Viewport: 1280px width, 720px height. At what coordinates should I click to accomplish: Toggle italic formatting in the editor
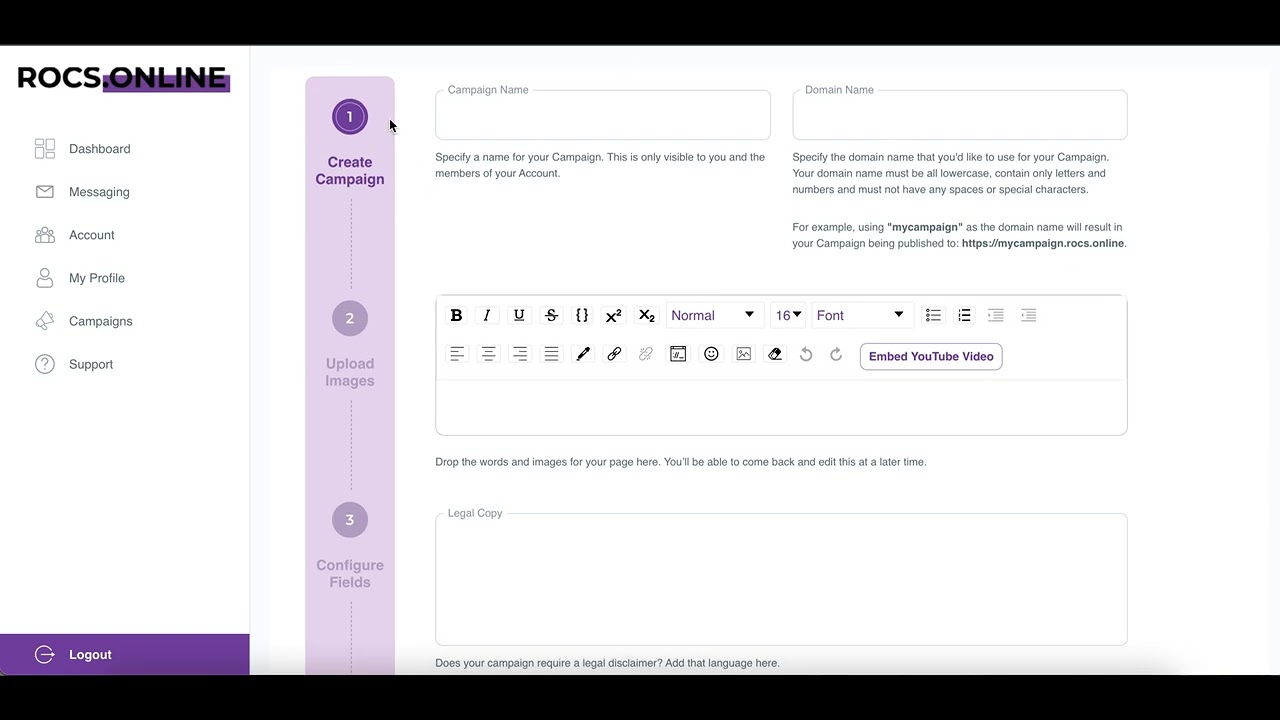(487, 315)
